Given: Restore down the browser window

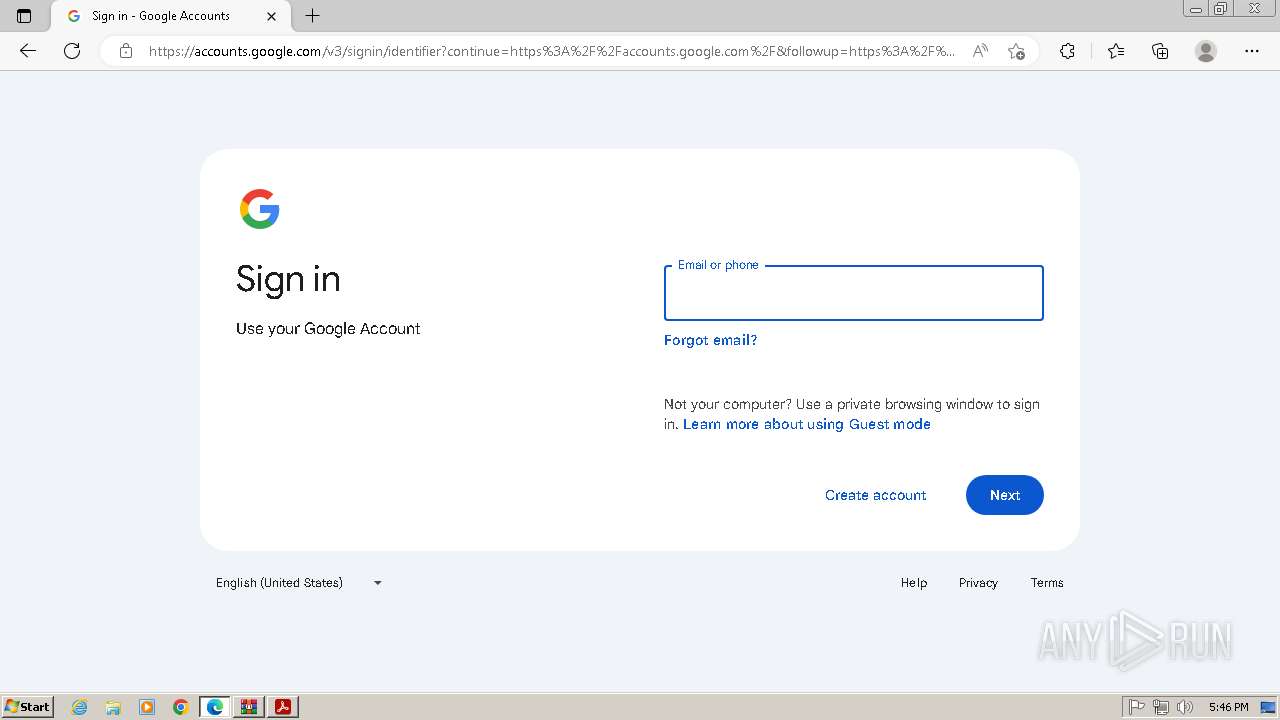Looking at the screenshot, I should 1221,8.
